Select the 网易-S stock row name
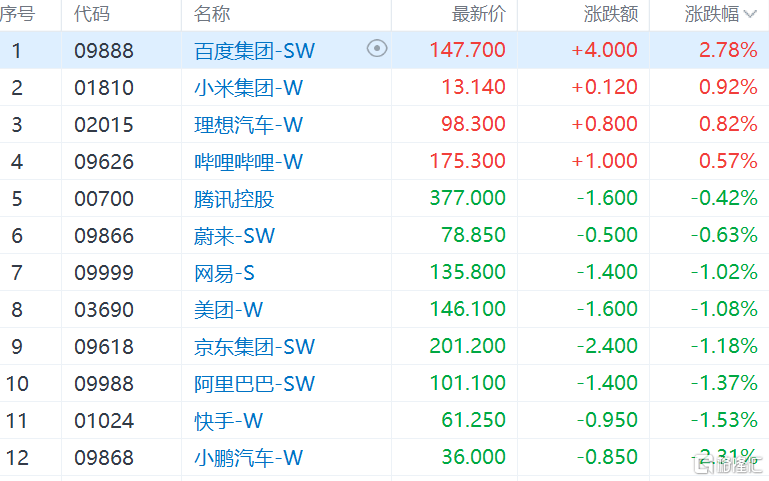Image resolution: width=769 pixels, height=481 pixels. click(x=225, y=272)
